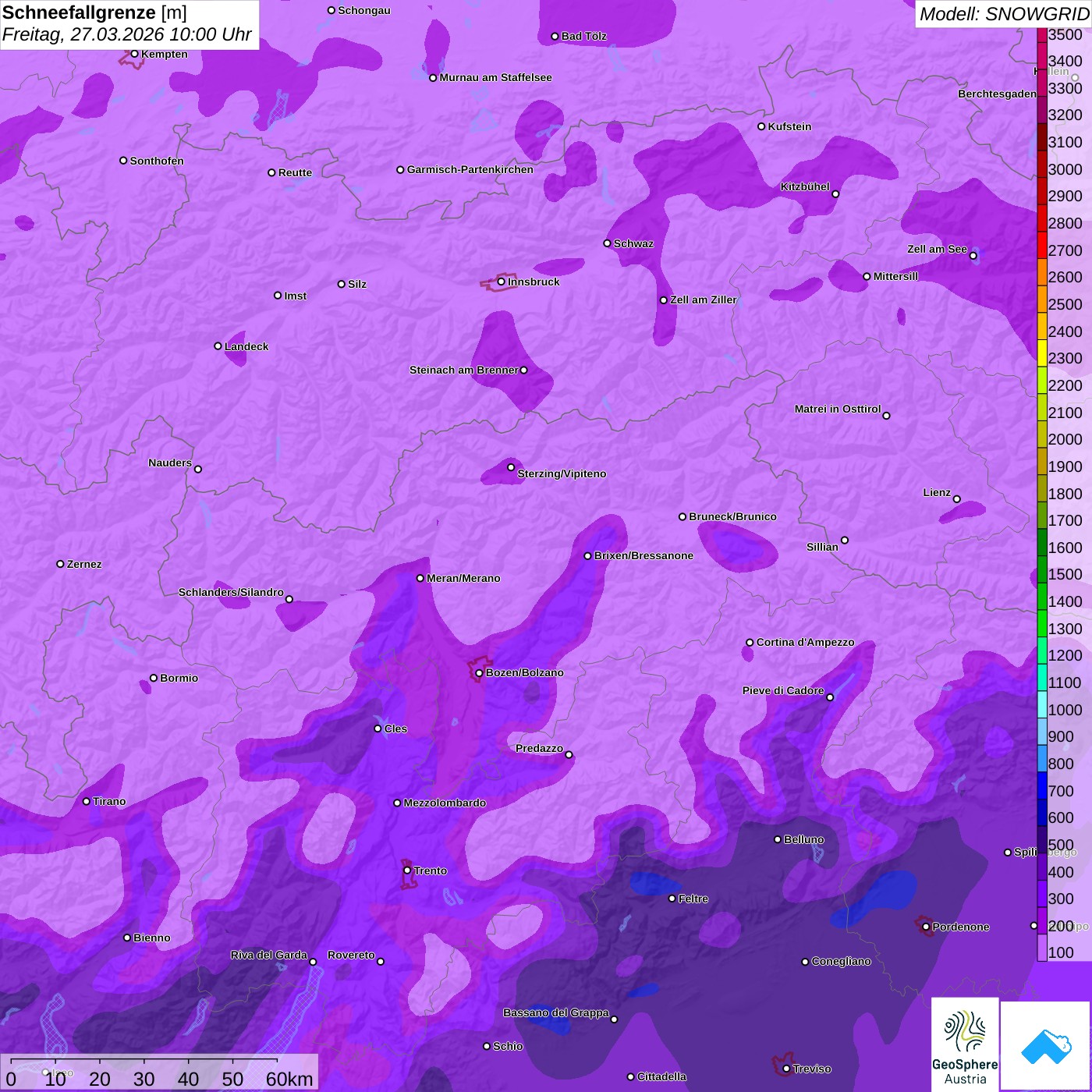Click the Bormio marker dot
Screen dimensions: 1092x1092
pos(154,678)
